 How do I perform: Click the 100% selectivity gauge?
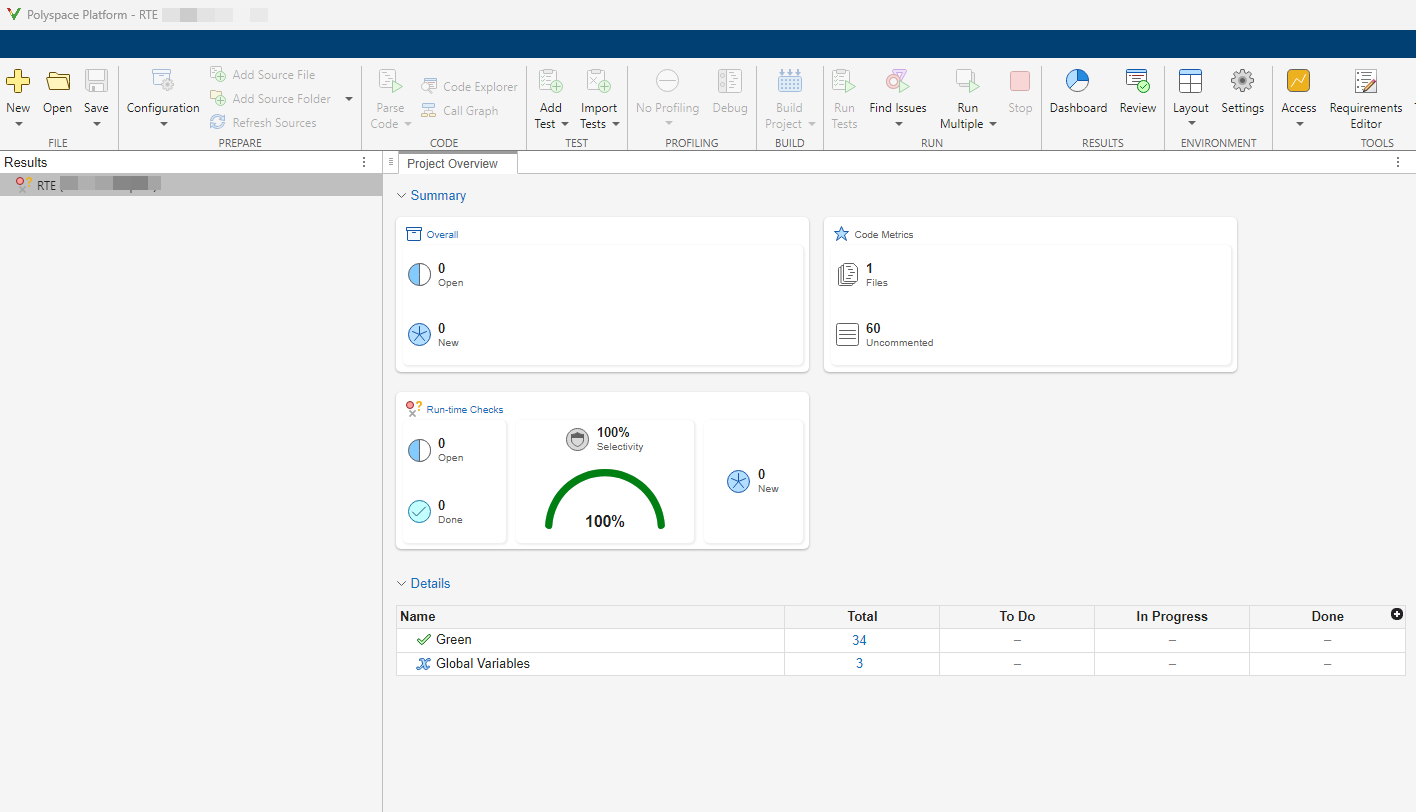pyautogui.click(x=605, y=500)
